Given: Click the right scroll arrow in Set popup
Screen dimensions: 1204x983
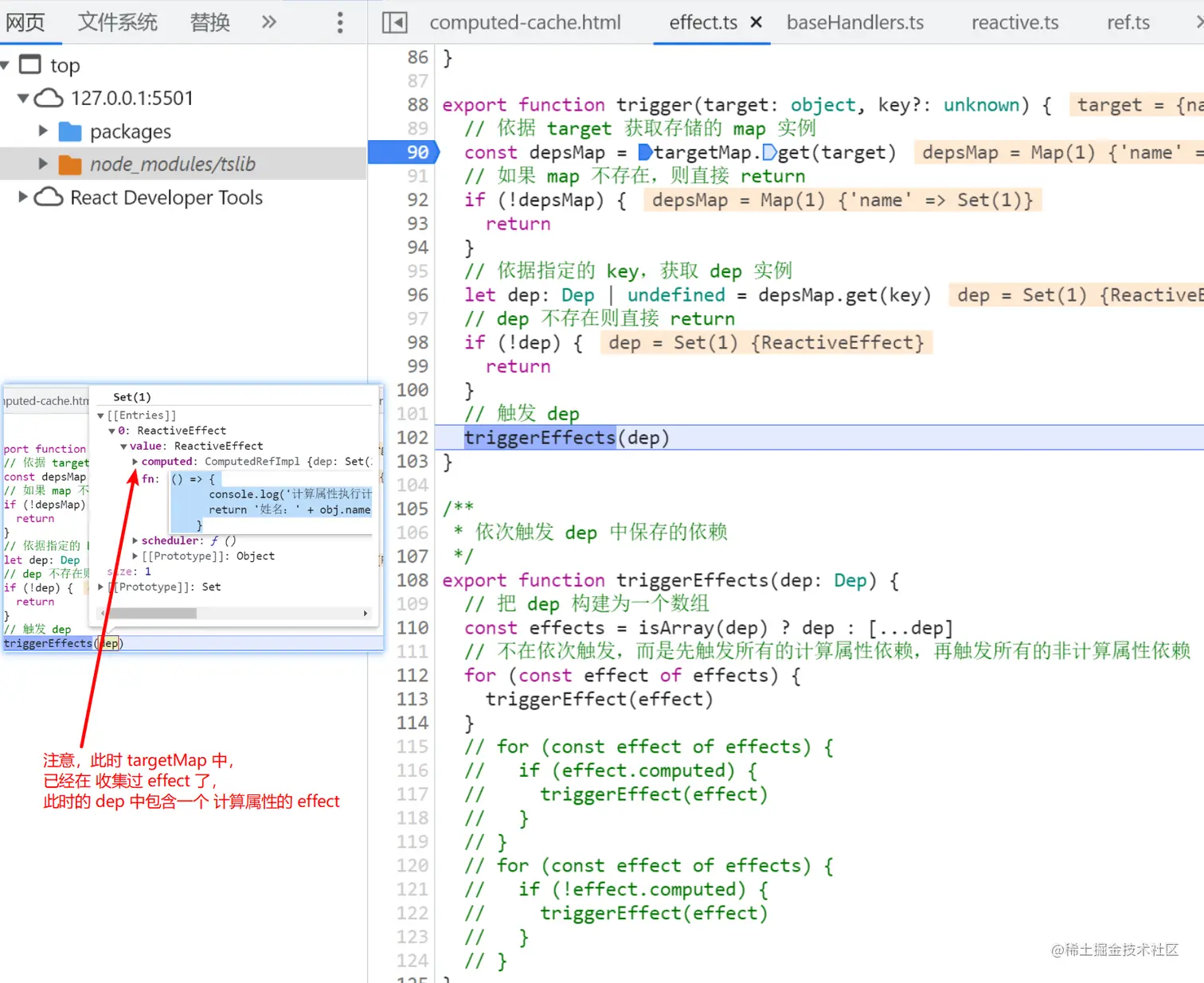Looking at the screenshot, I should tap(365, 613).
